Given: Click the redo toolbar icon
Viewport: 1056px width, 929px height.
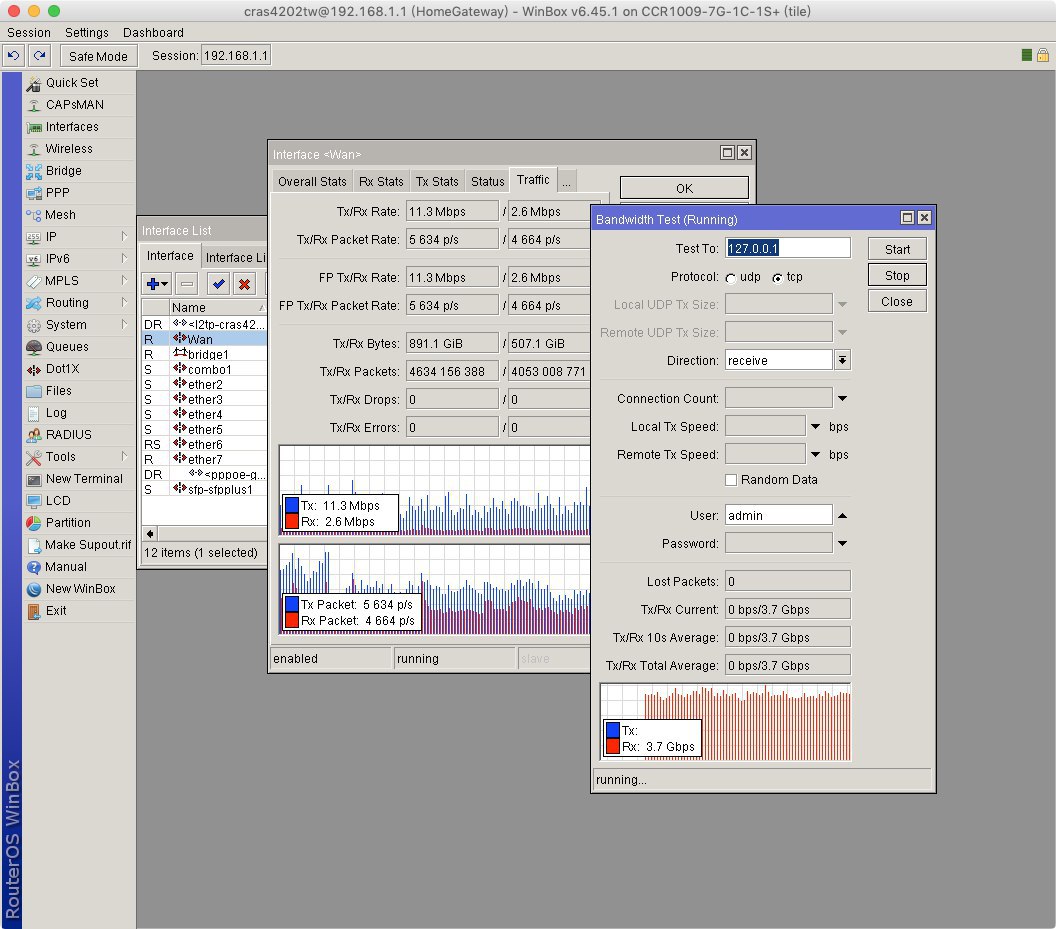Looking at the screenshot, I should [40, 56].
